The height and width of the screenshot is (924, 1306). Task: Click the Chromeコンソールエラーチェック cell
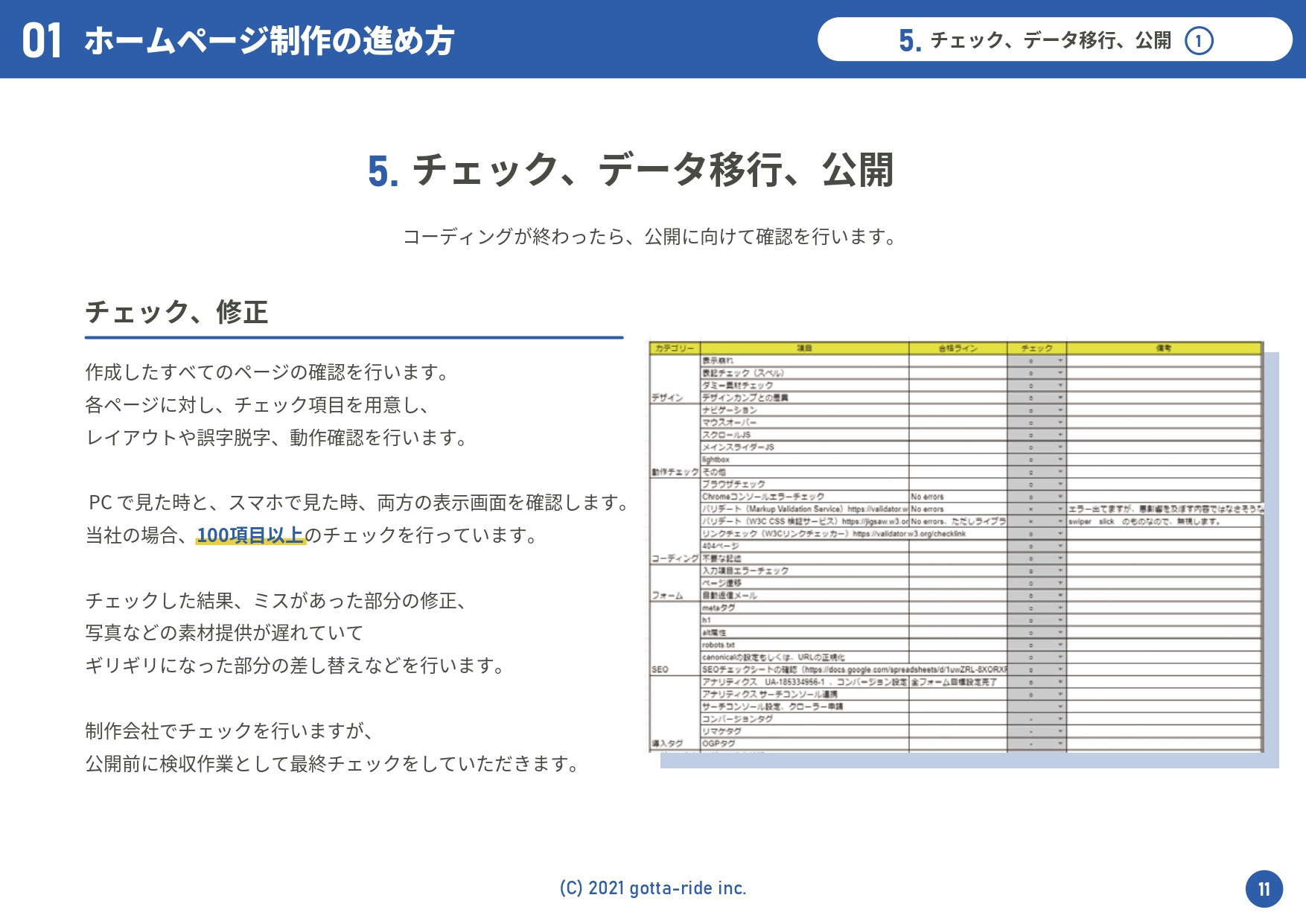[763, 497]
